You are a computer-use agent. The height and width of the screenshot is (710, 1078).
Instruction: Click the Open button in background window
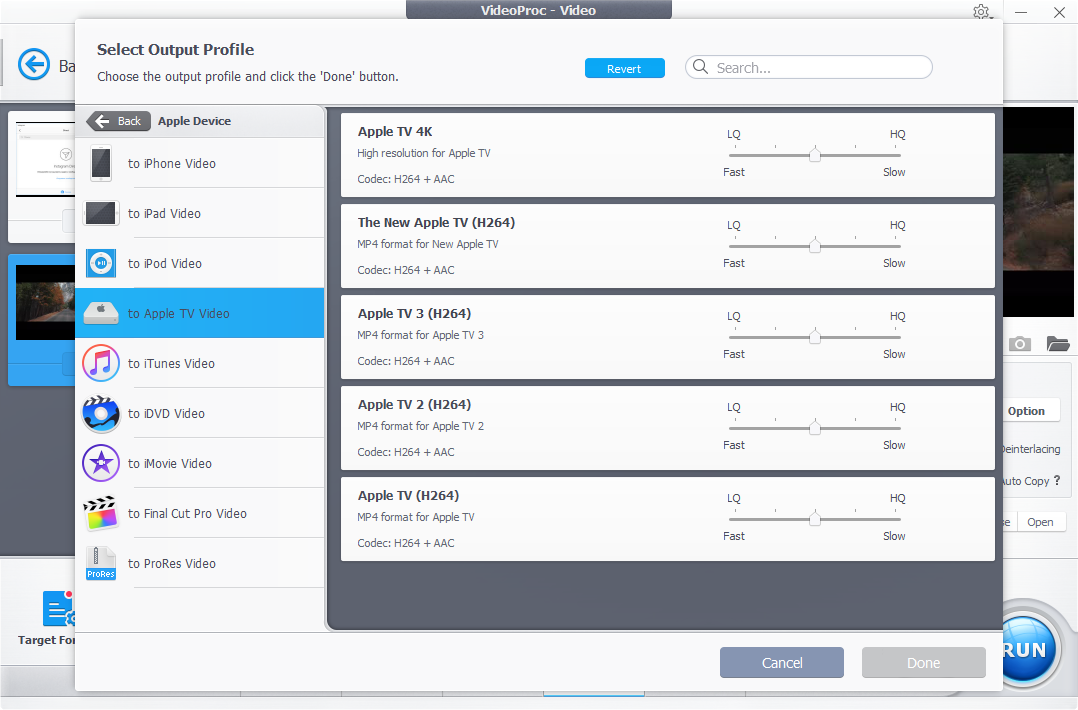click(1041, 522)
